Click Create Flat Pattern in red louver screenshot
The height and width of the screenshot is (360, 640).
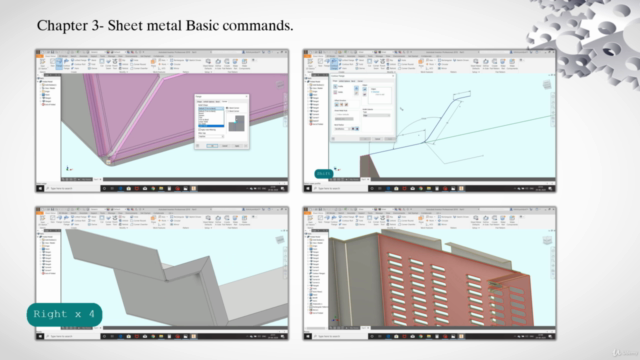pos(494,220)
